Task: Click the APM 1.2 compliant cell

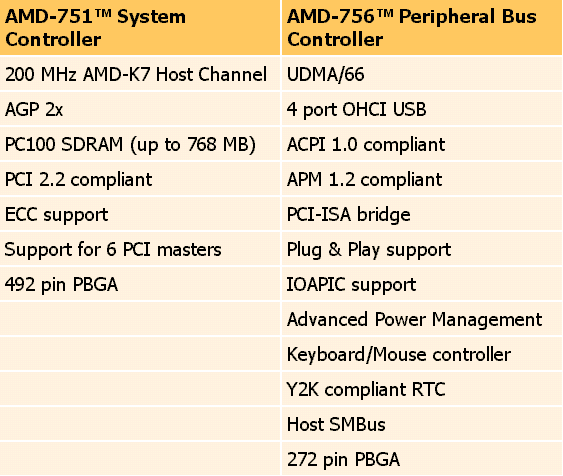Action: pos(422,179)
